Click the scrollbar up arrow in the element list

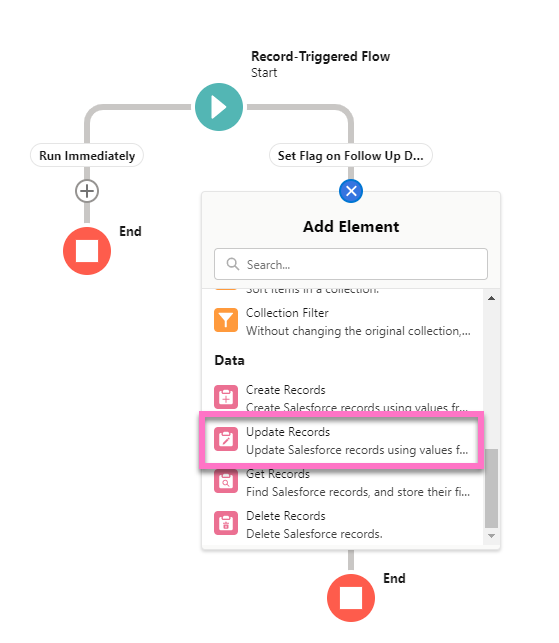(x=491, y=298)
